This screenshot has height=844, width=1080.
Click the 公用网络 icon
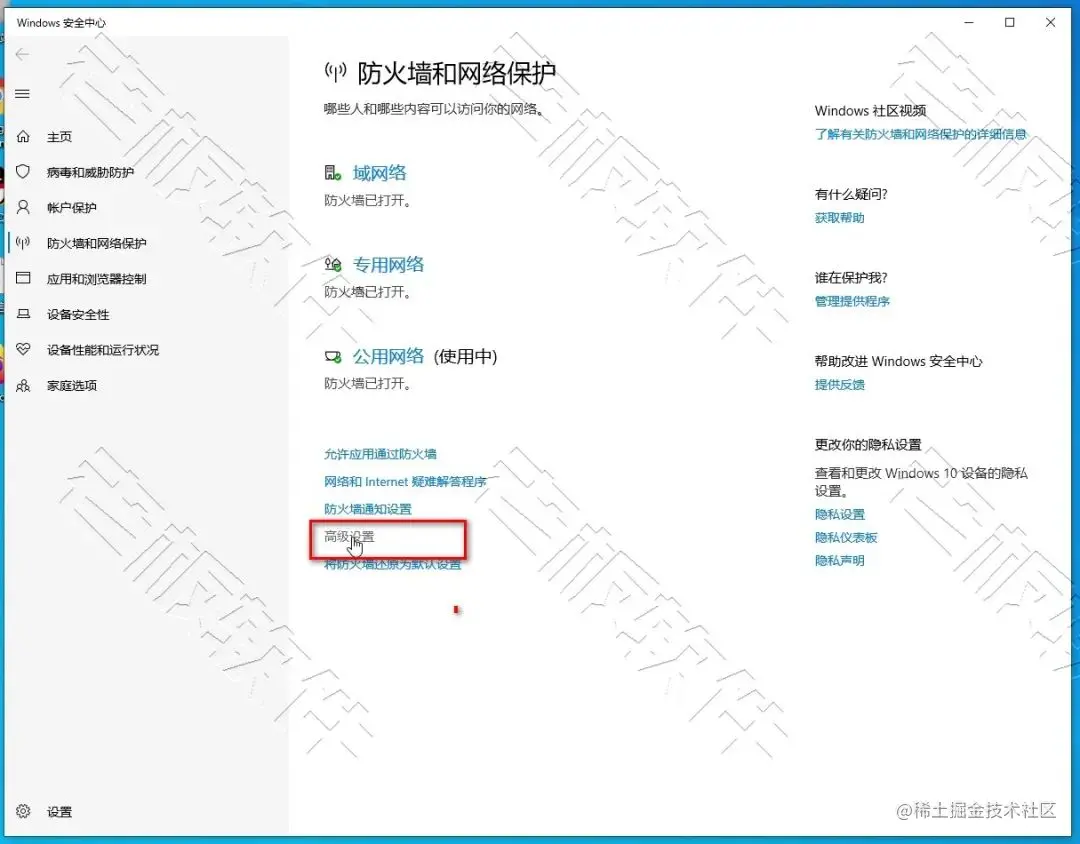[x=333, y=356]
